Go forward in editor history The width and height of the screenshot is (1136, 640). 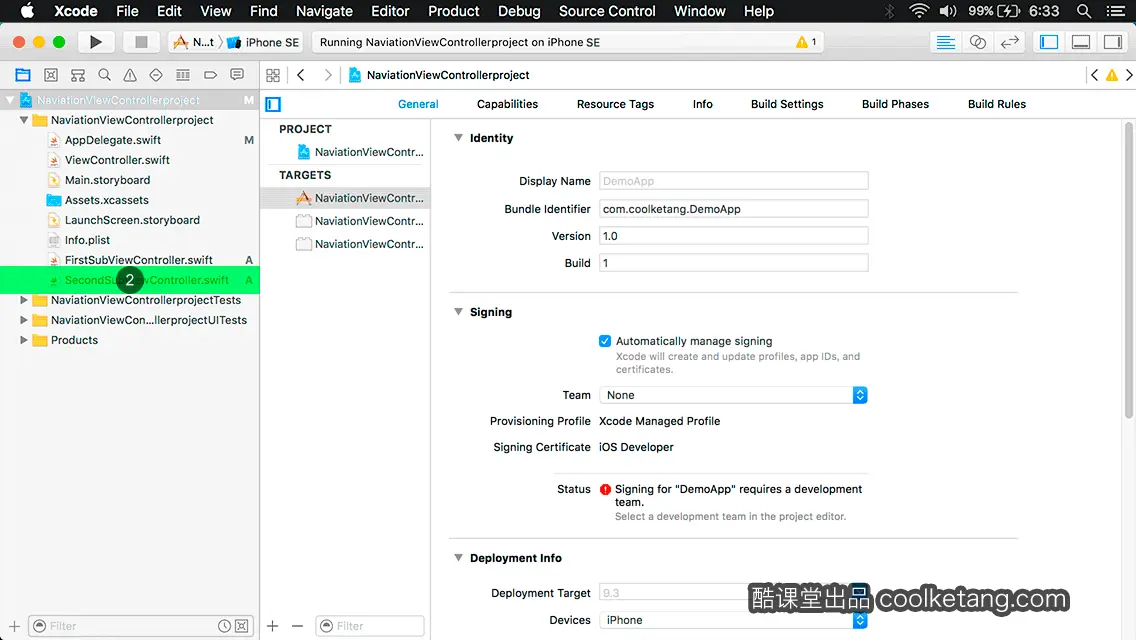click(327, 75)
